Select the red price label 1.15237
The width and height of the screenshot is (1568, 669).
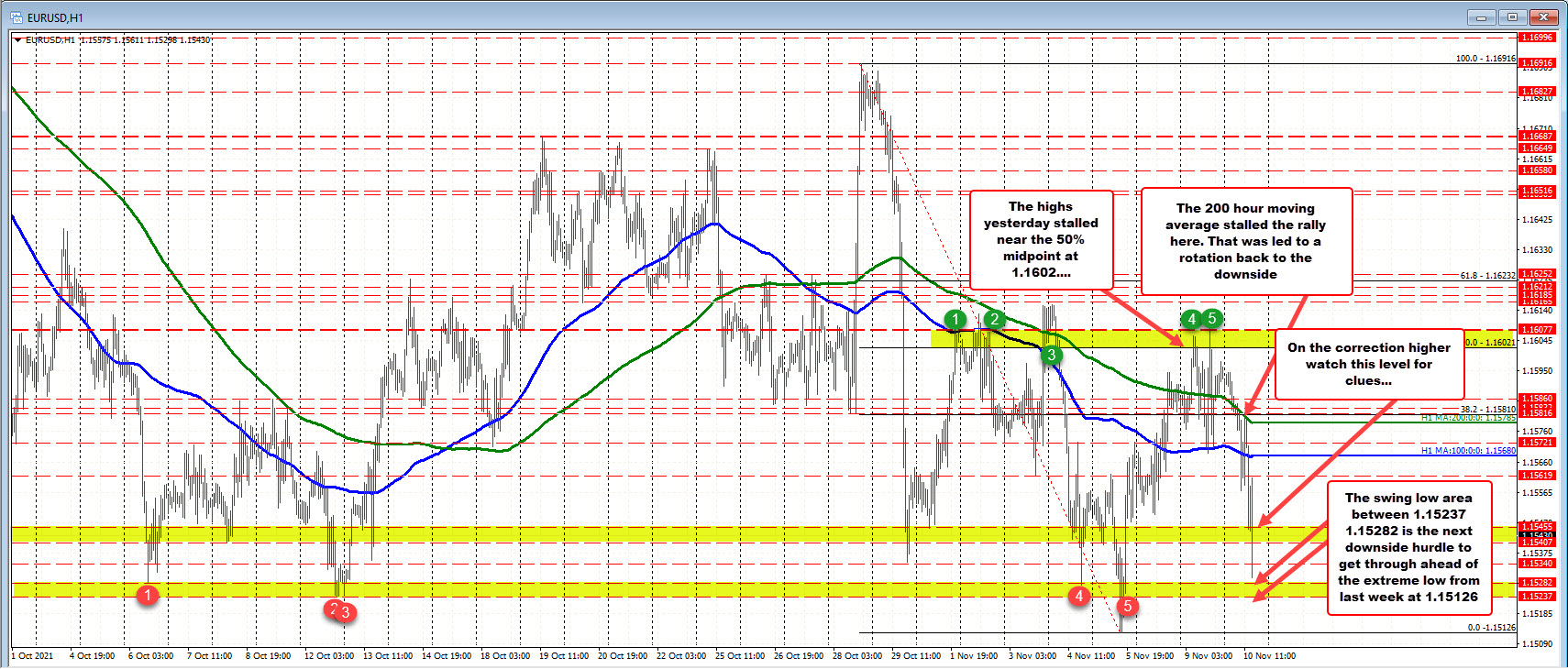(1537, 597)
